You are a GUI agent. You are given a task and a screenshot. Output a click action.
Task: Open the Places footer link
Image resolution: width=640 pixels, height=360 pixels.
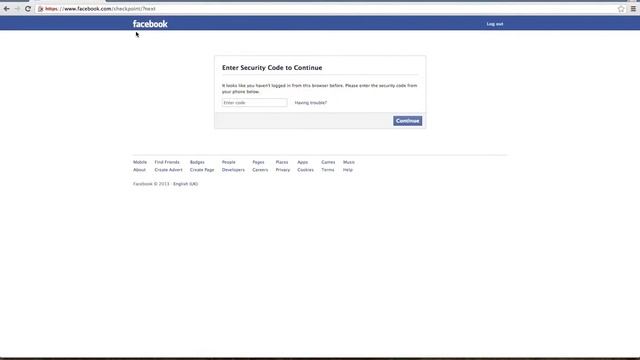tap(282, 162)
